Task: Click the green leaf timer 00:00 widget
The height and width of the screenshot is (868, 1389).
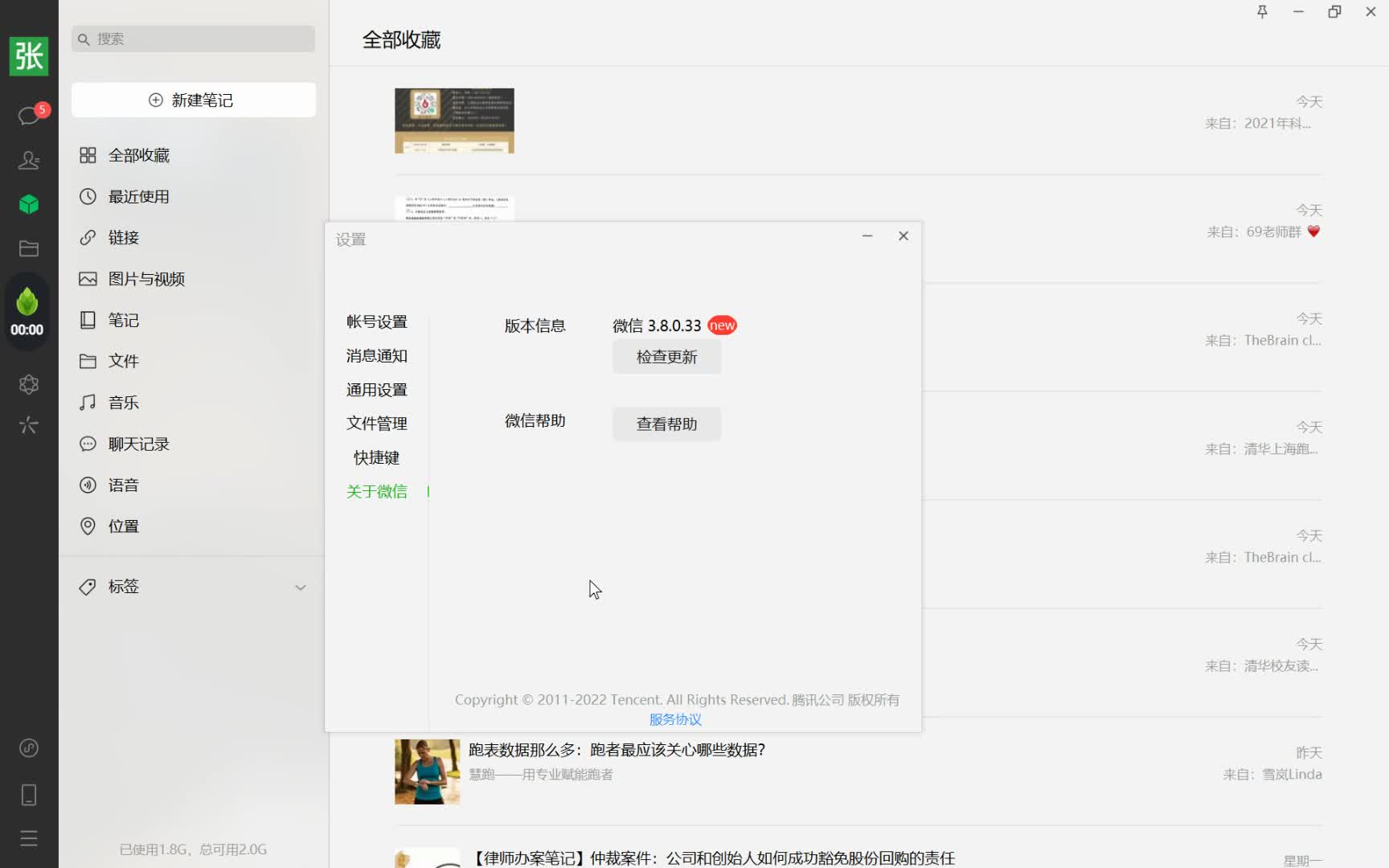Action: pyautogui.click(x=27, y=312)
